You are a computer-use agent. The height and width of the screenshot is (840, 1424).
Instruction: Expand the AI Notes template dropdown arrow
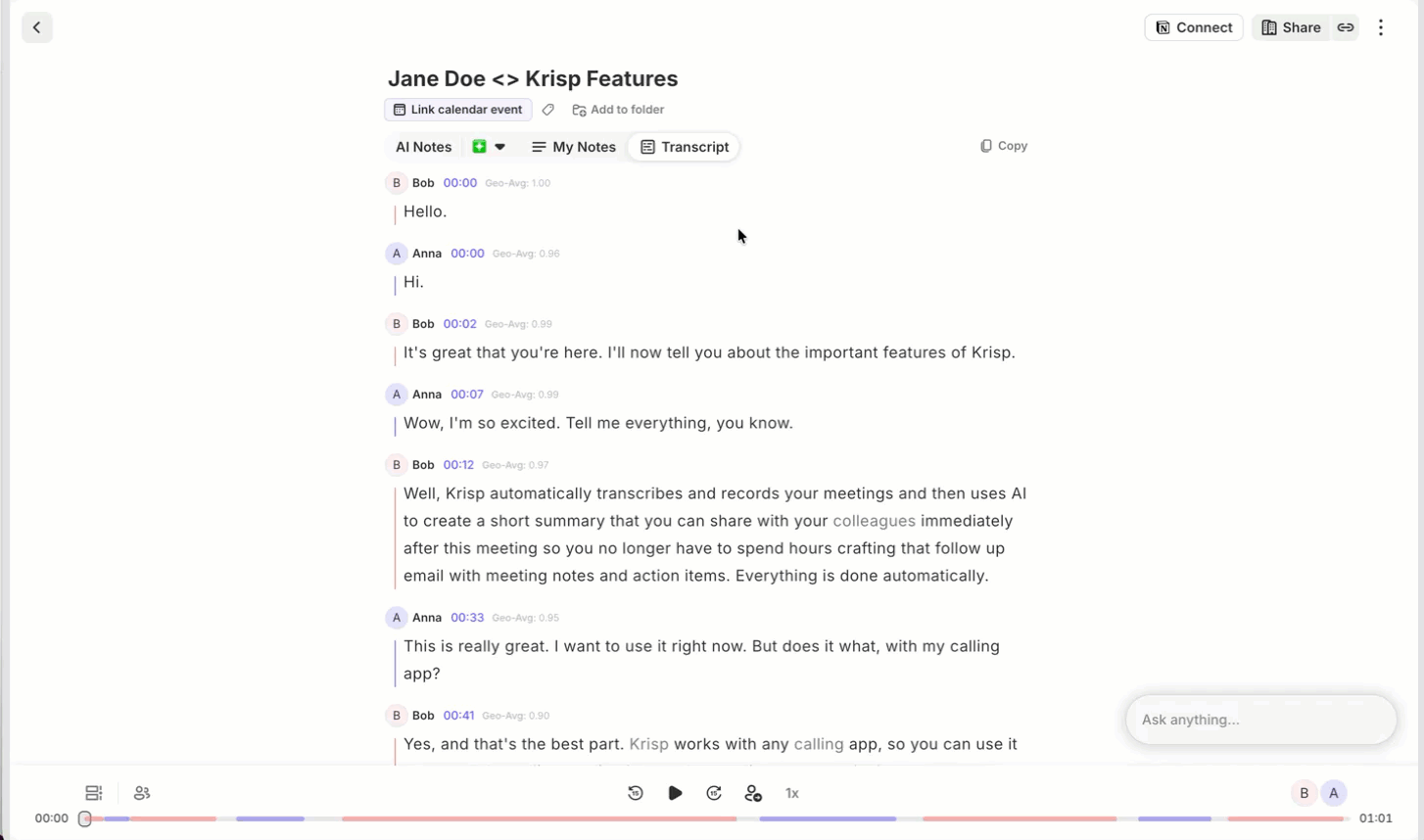click(499, 147)
